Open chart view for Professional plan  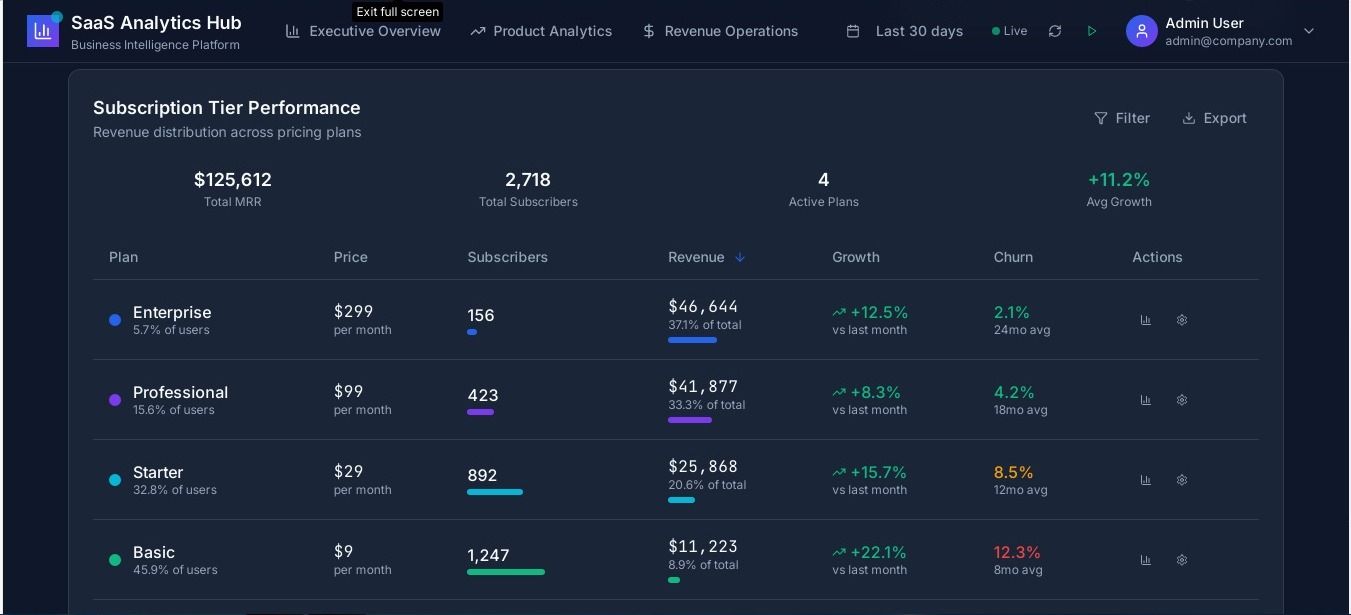[x=1146, y=400]
